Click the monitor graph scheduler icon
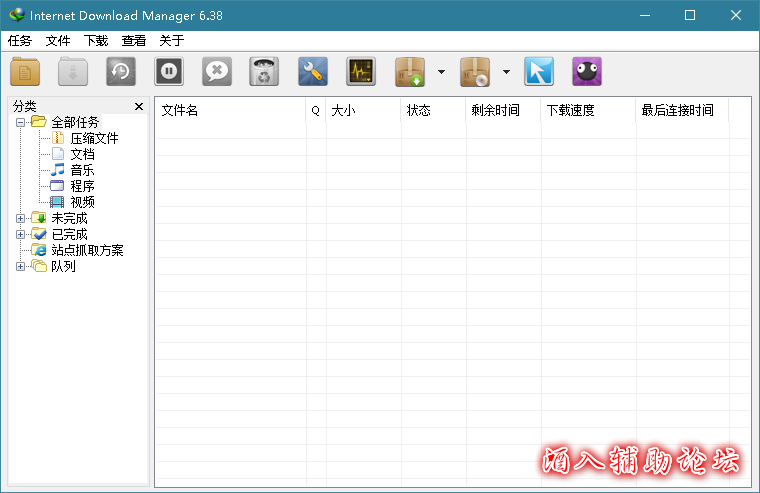The height and width of the screenshot is (493, 760). (361, 71)
